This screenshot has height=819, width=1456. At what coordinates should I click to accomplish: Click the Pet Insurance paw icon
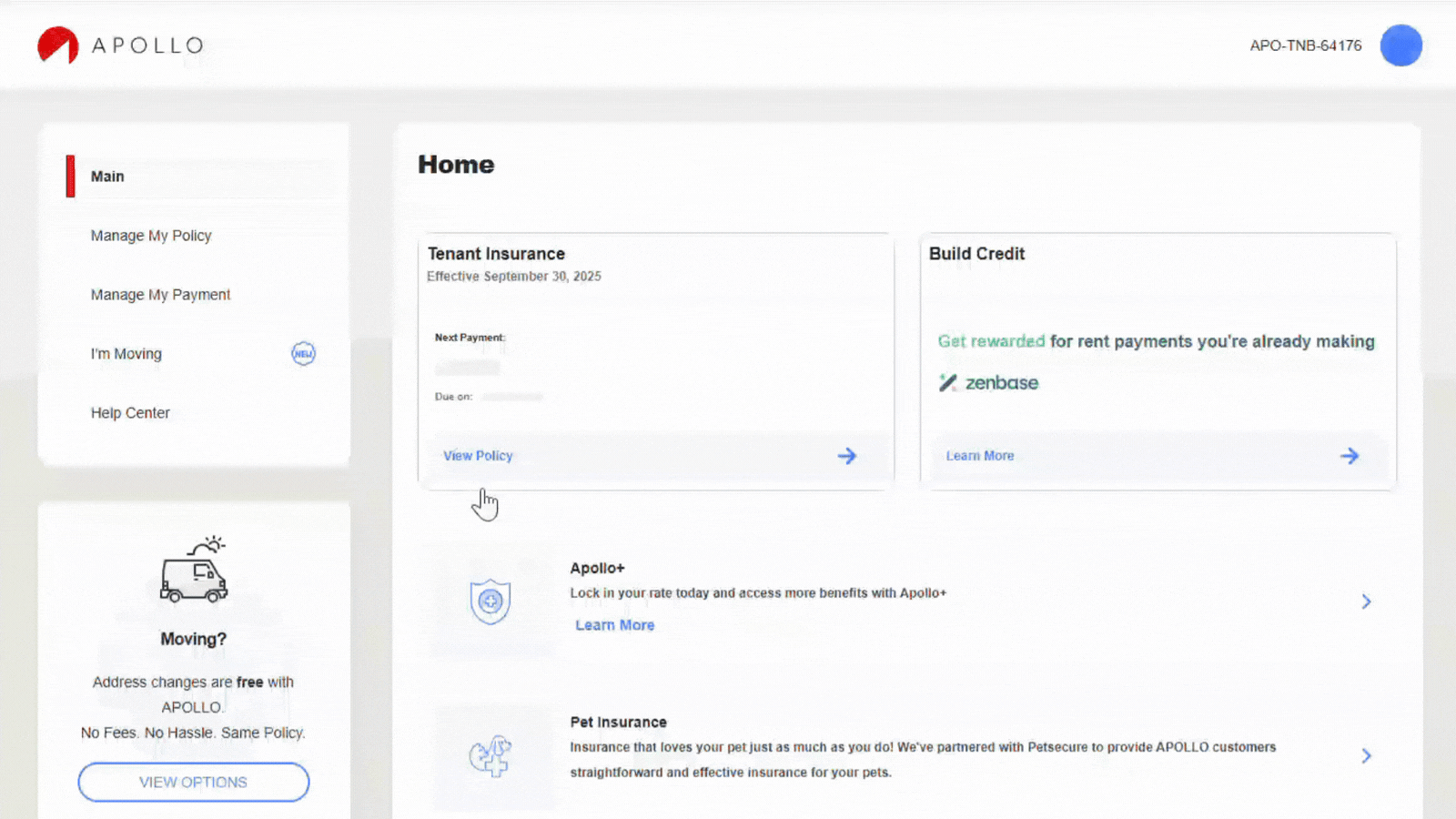[490, 755]
